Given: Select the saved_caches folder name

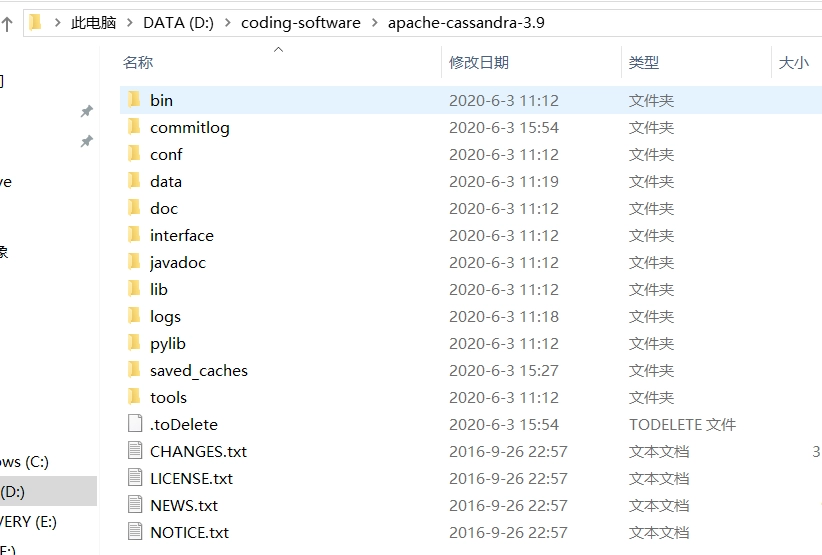Looking at the screenshot, I should coord(199,371).
